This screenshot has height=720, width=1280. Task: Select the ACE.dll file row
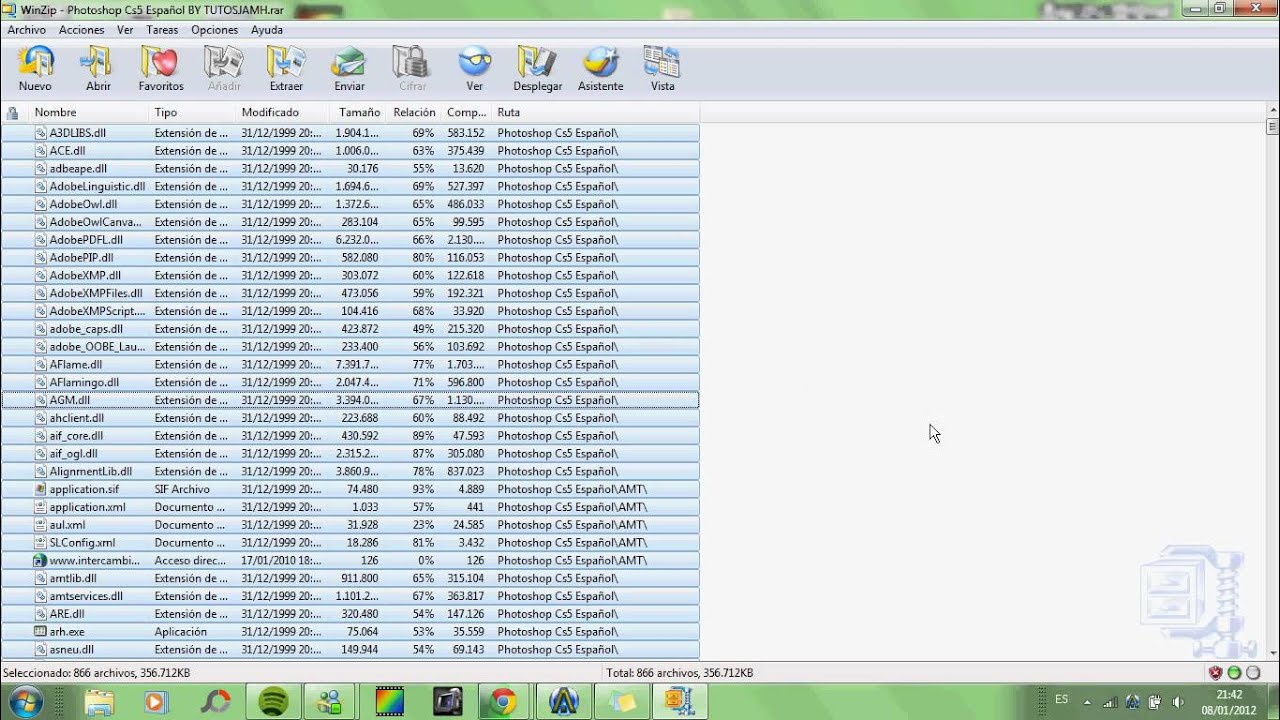pos(350,151)
